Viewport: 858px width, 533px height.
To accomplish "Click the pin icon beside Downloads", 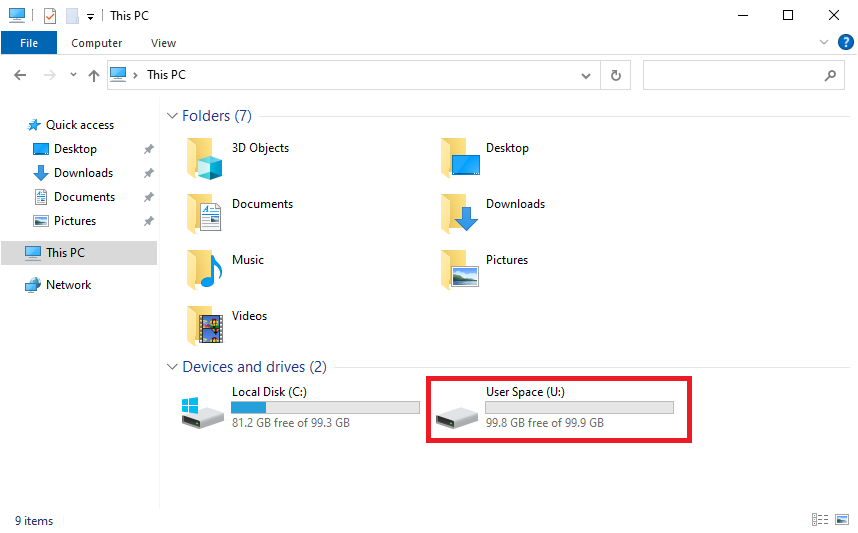I will 148,173.
